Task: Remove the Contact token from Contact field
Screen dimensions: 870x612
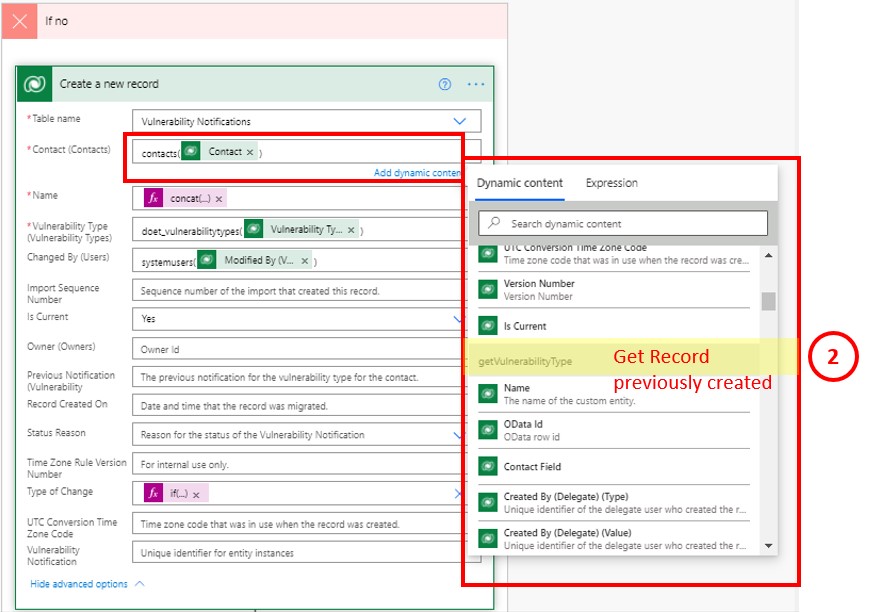Action: point(250,152)
